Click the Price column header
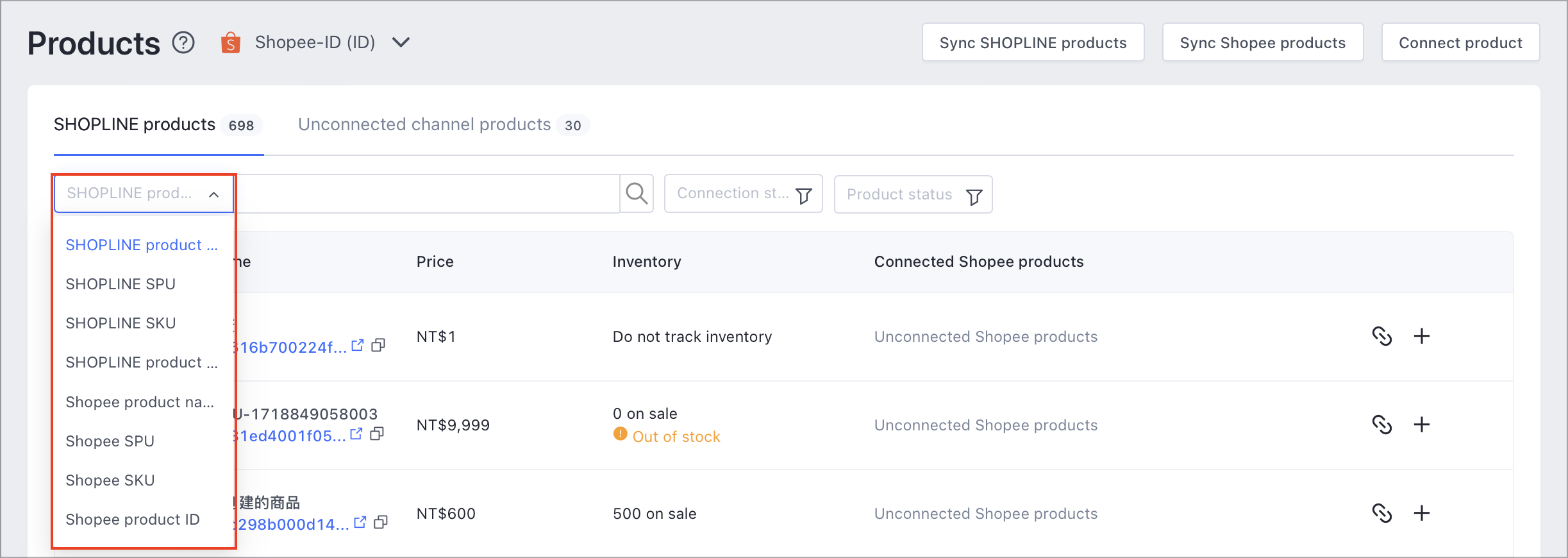1568x558 pixels. point(435,262)
